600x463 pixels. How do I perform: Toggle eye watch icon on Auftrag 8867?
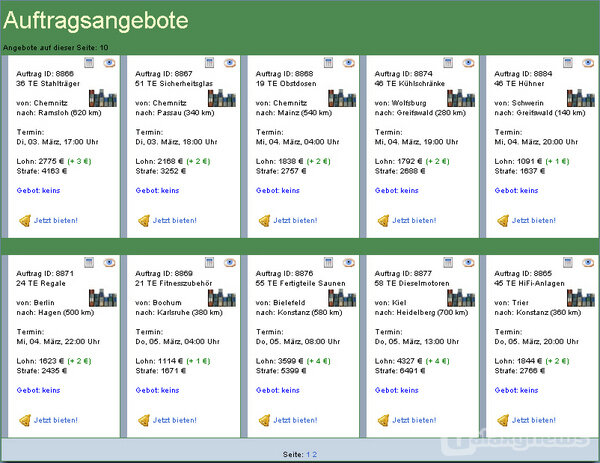[x=230, y=63]
